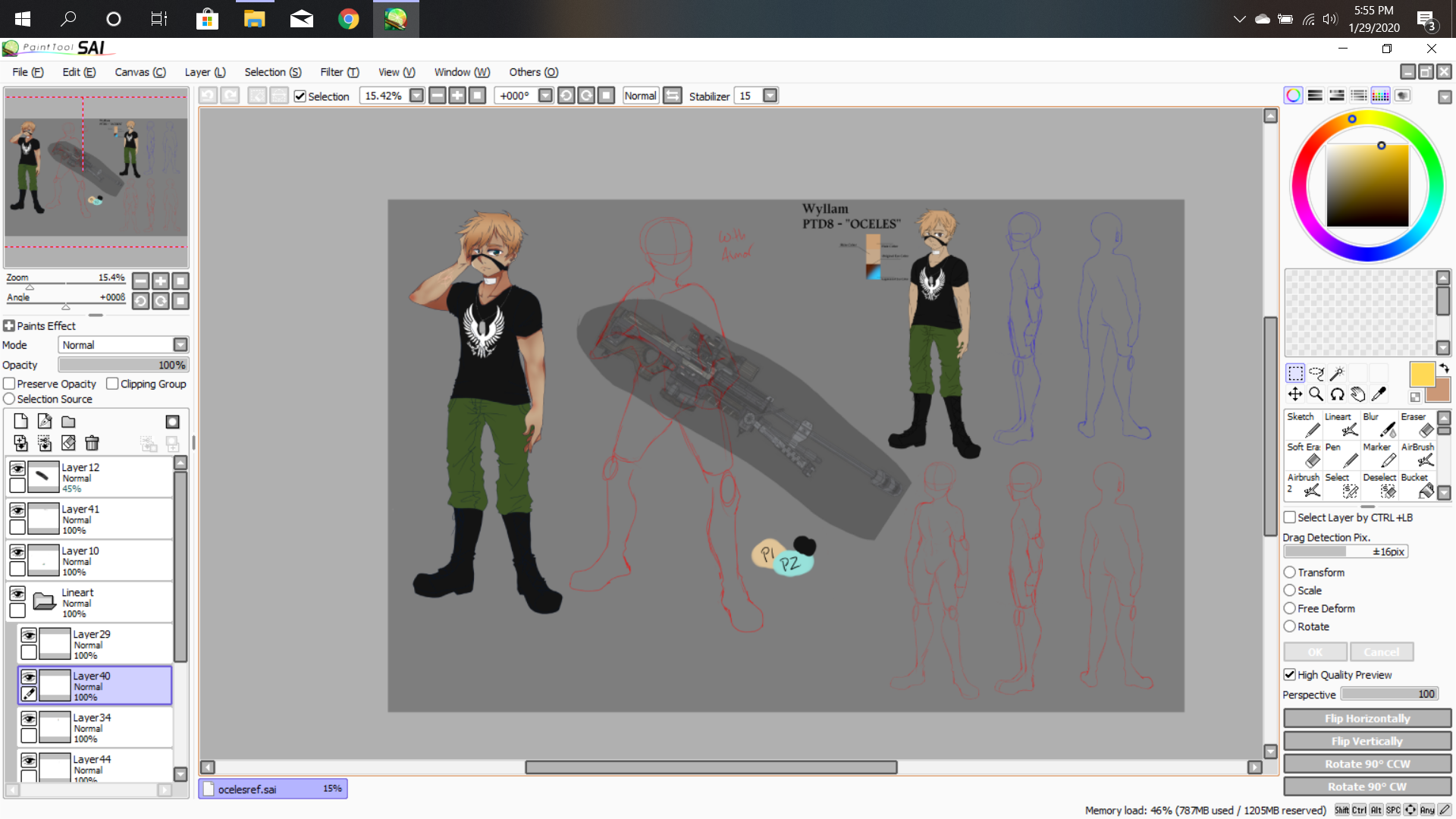Open the File menu
This screenshot has height=819, width=1456.
(28, 72)
